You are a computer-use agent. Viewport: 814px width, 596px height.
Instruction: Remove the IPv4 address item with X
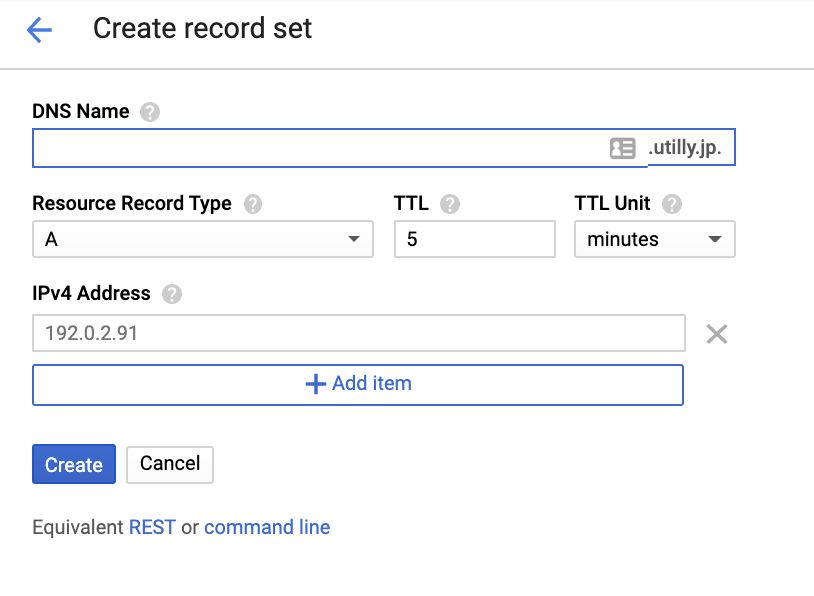pyautogui.click(x=716, y=334)
